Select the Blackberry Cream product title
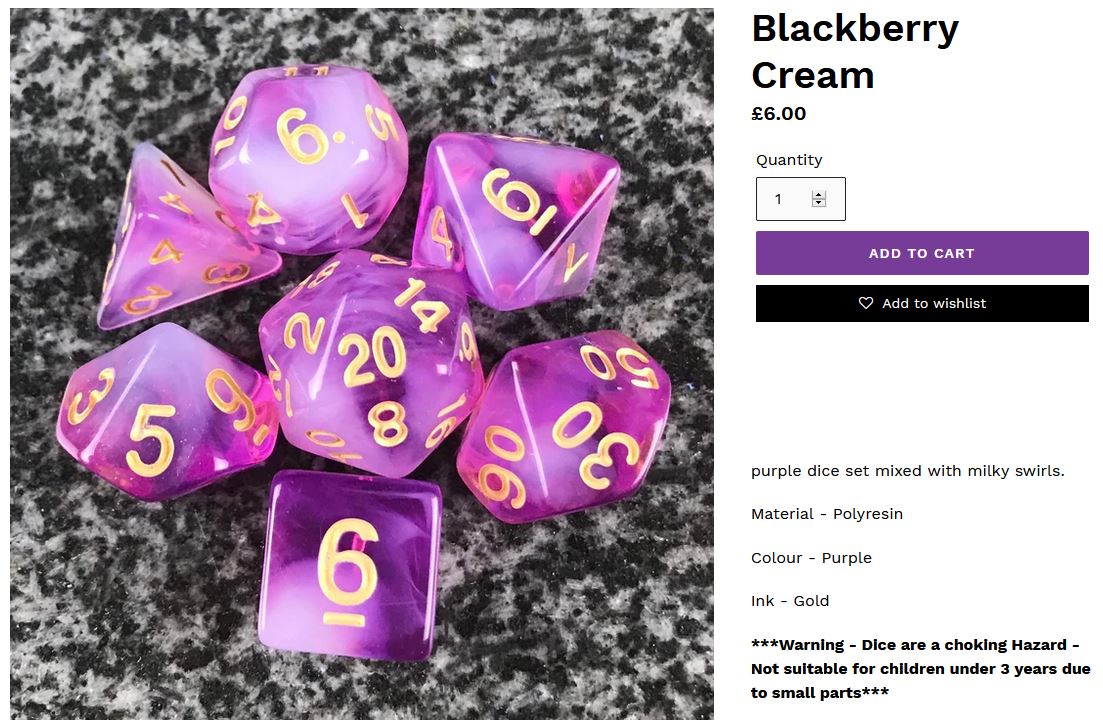1103x727 pixels. (855, 51)
